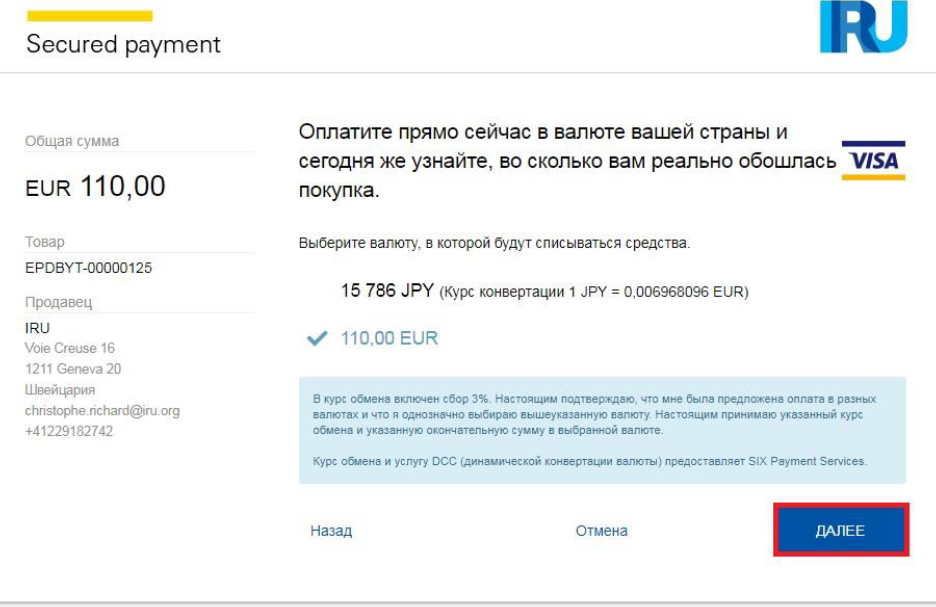Click the IRU logo

[x=863, y=26]
